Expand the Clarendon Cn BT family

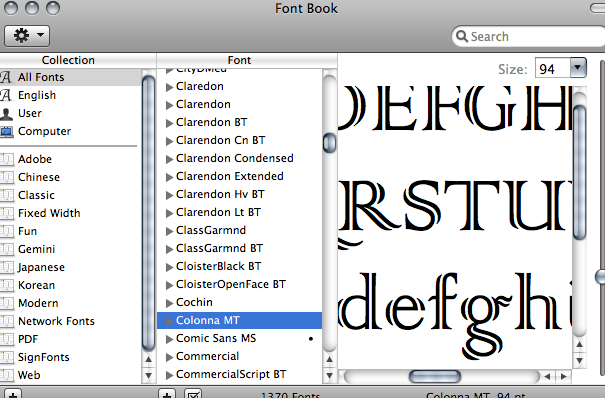pos(169,141)
